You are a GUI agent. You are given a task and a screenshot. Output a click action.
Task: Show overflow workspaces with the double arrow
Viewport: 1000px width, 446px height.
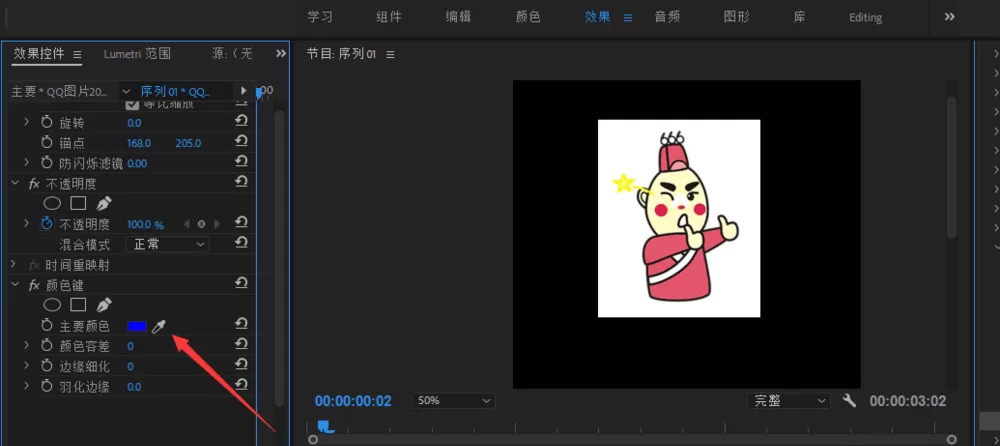[950, 17]
